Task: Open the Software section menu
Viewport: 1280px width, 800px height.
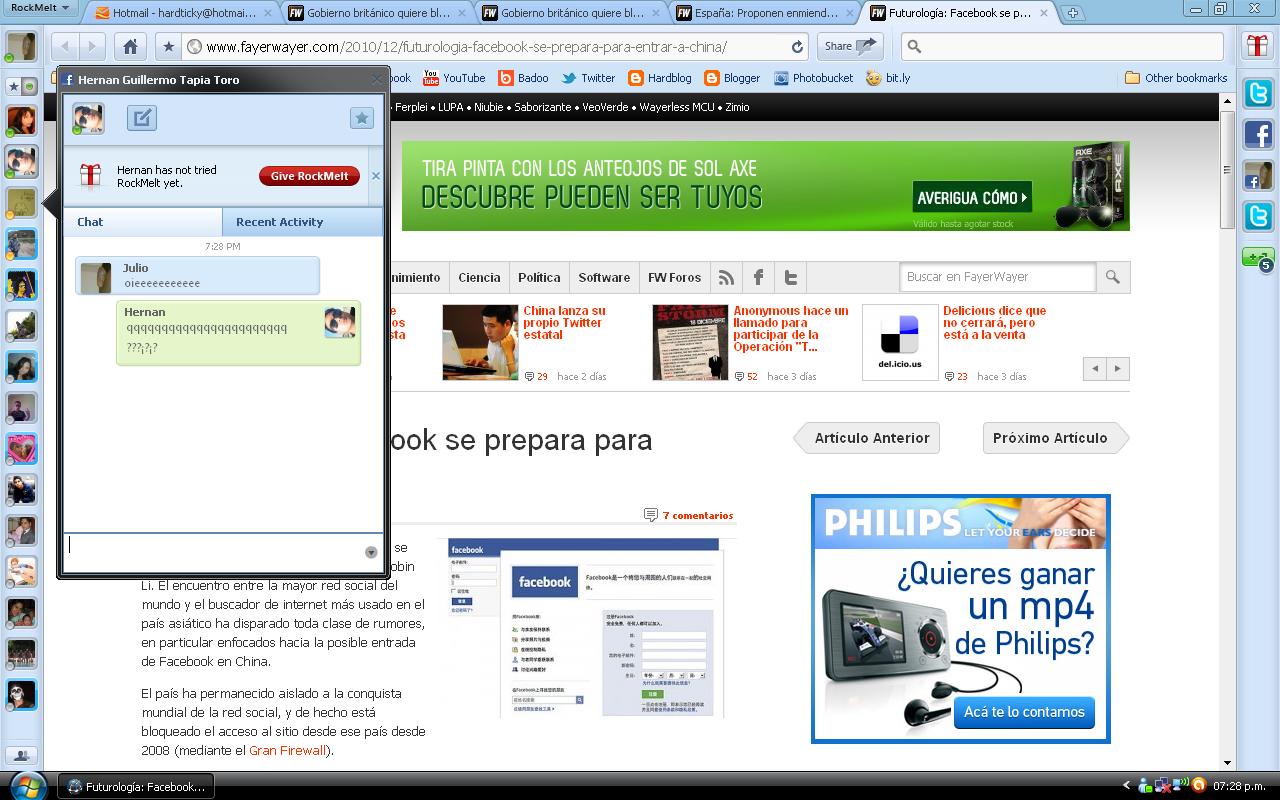Action: tap(604, 277)
